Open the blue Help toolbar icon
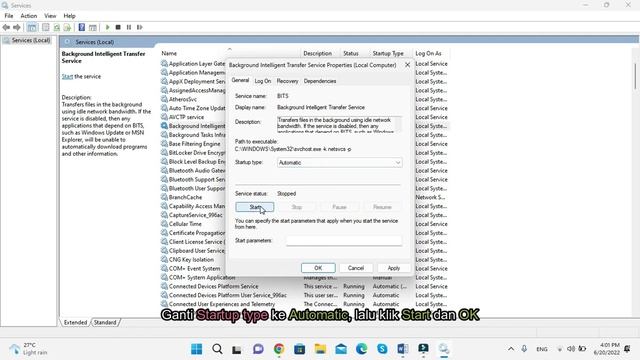This screenshot has width=640, height=360. point(82,27)
